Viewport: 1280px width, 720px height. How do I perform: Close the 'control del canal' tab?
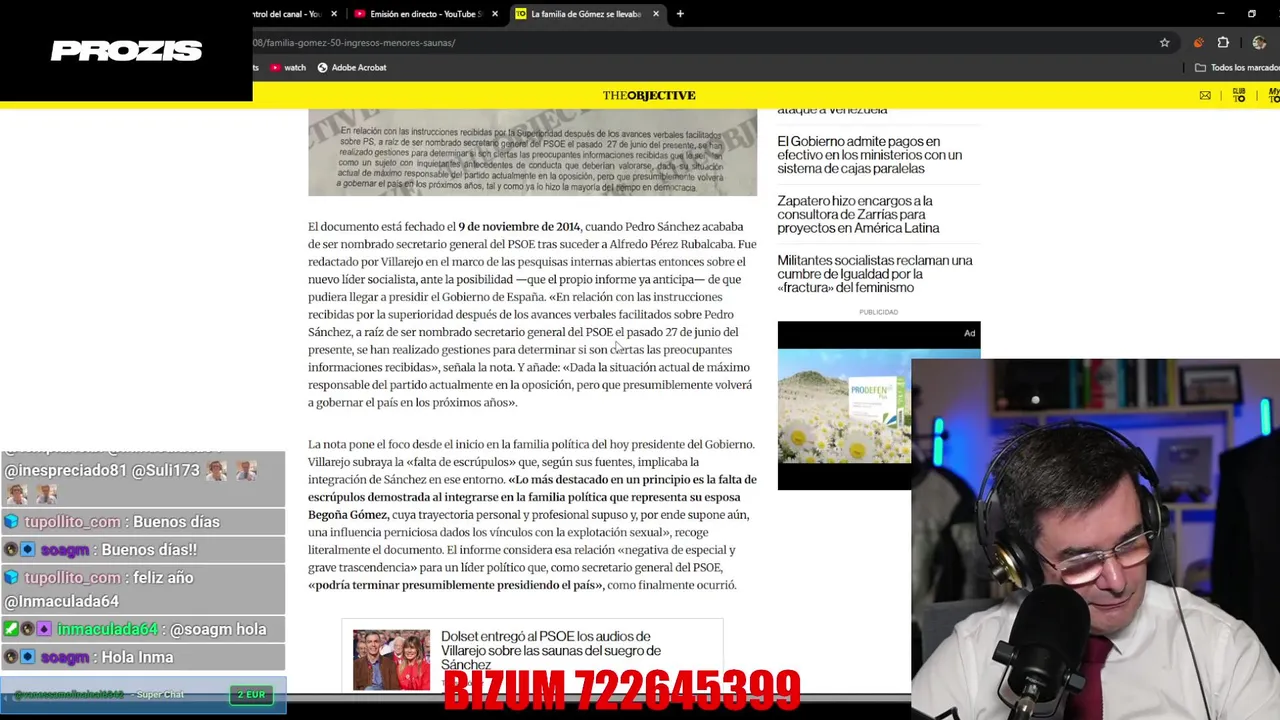pos(334,14)
